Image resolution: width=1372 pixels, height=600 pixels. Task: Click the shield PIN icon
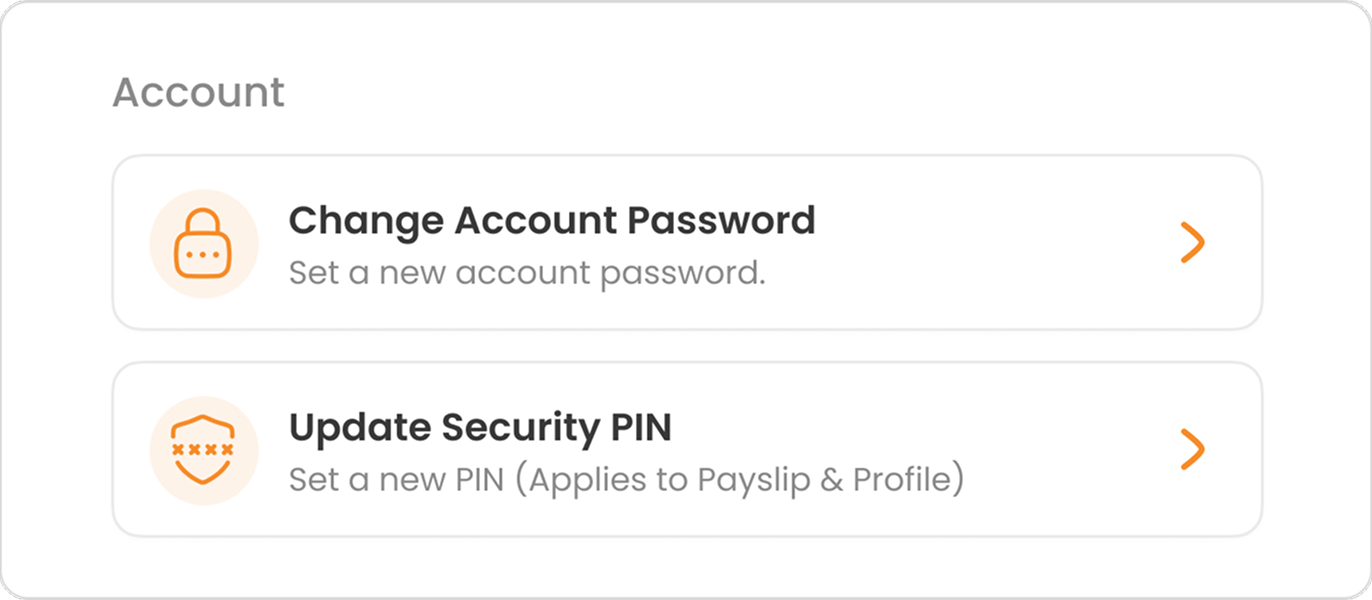point(204,450)
